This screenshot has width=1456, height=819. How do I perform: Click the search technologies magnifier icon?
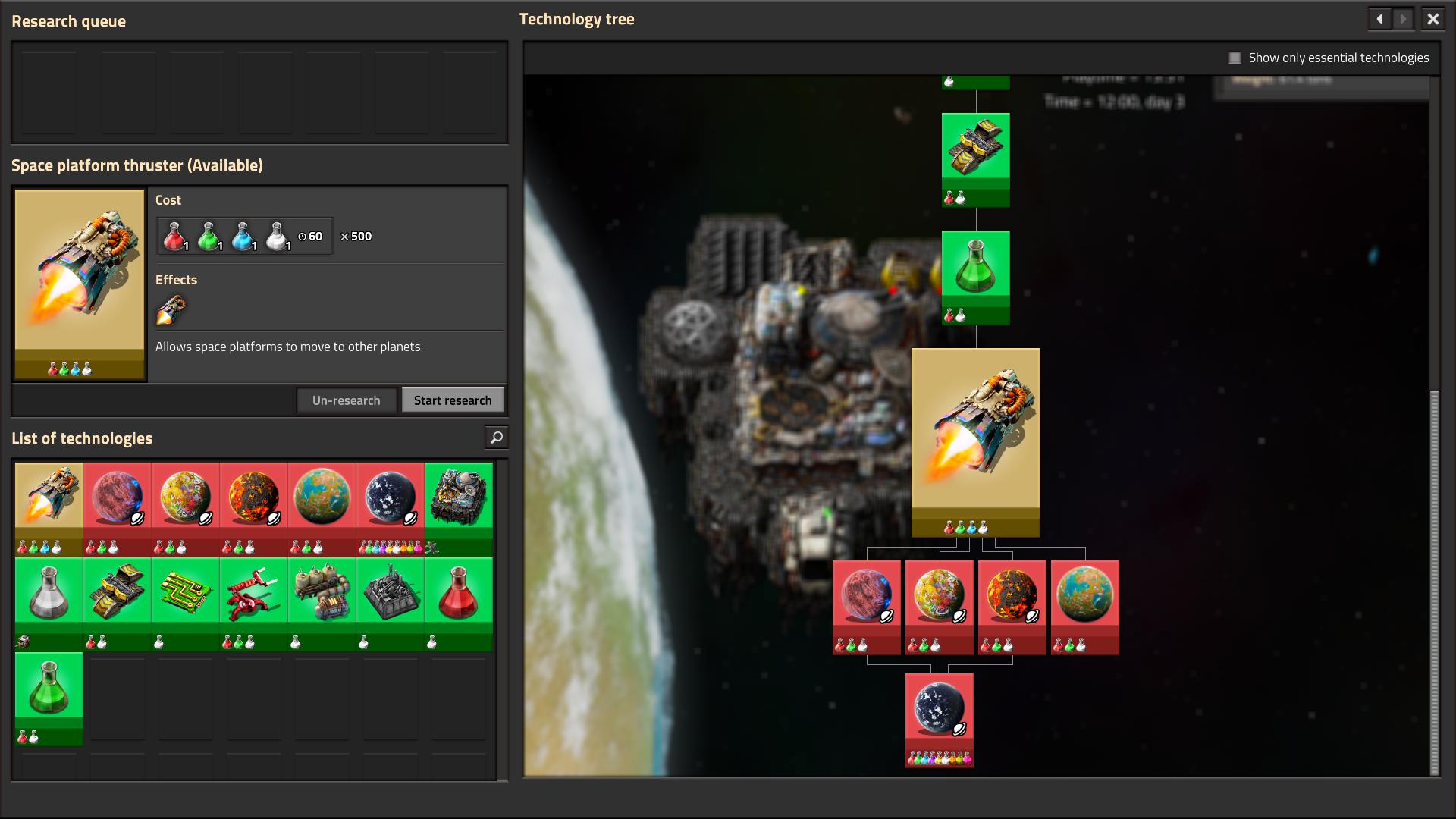(x=496, y=438)
